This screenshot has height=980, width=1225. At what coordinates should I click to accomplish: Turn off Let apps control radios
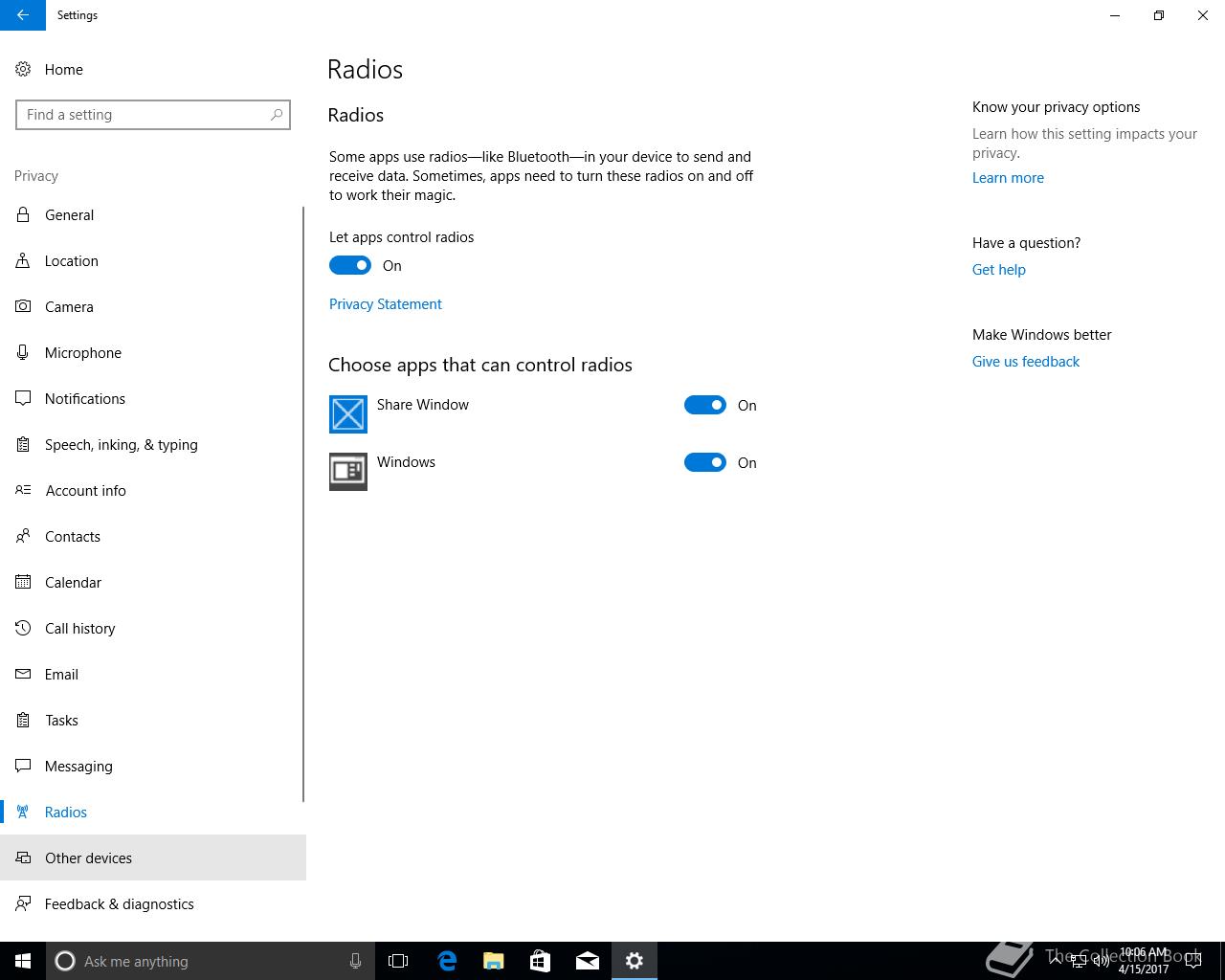tap(350, 265)
